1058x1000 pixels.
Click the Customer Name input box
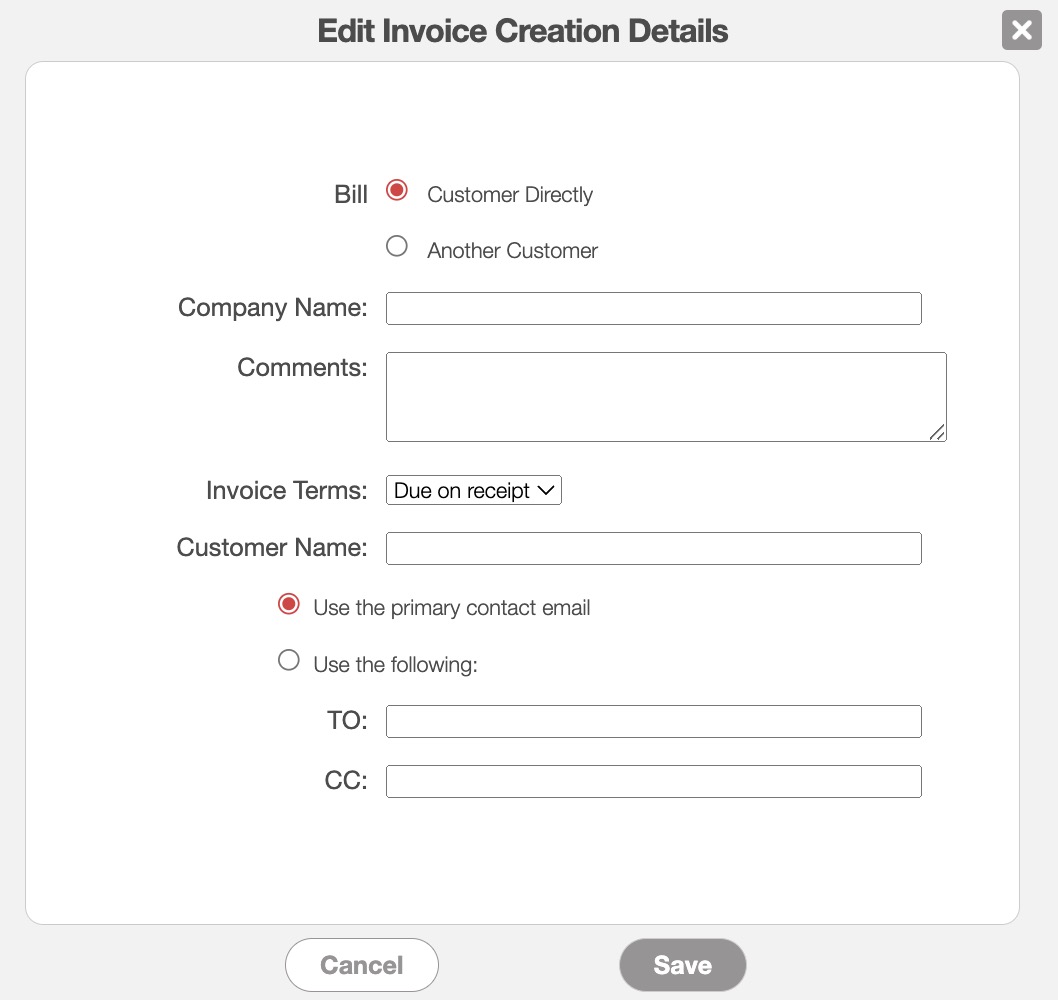653,549
